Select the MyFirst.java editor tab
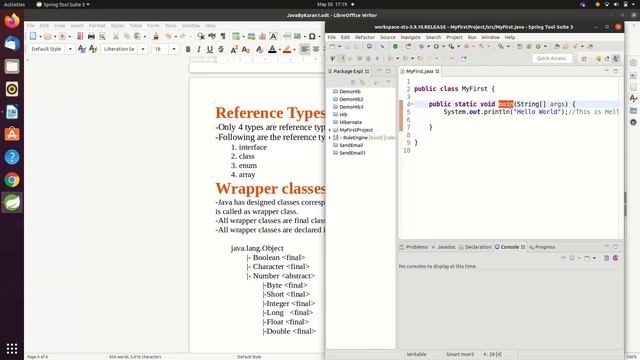The image size is (640, 360). pos(420,71)
